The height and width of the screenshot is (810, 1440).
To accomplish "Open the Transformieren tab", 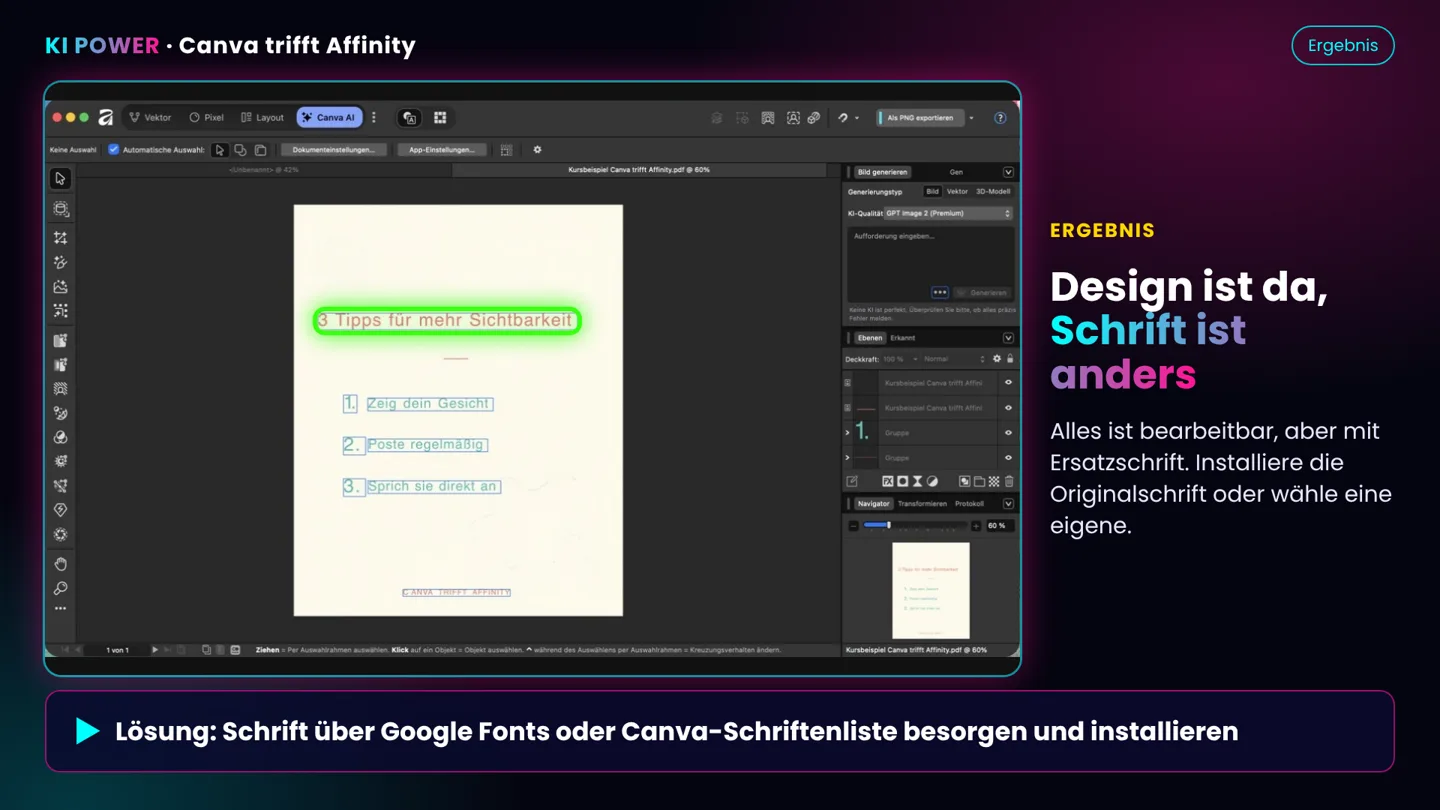I will click(922, 504).
